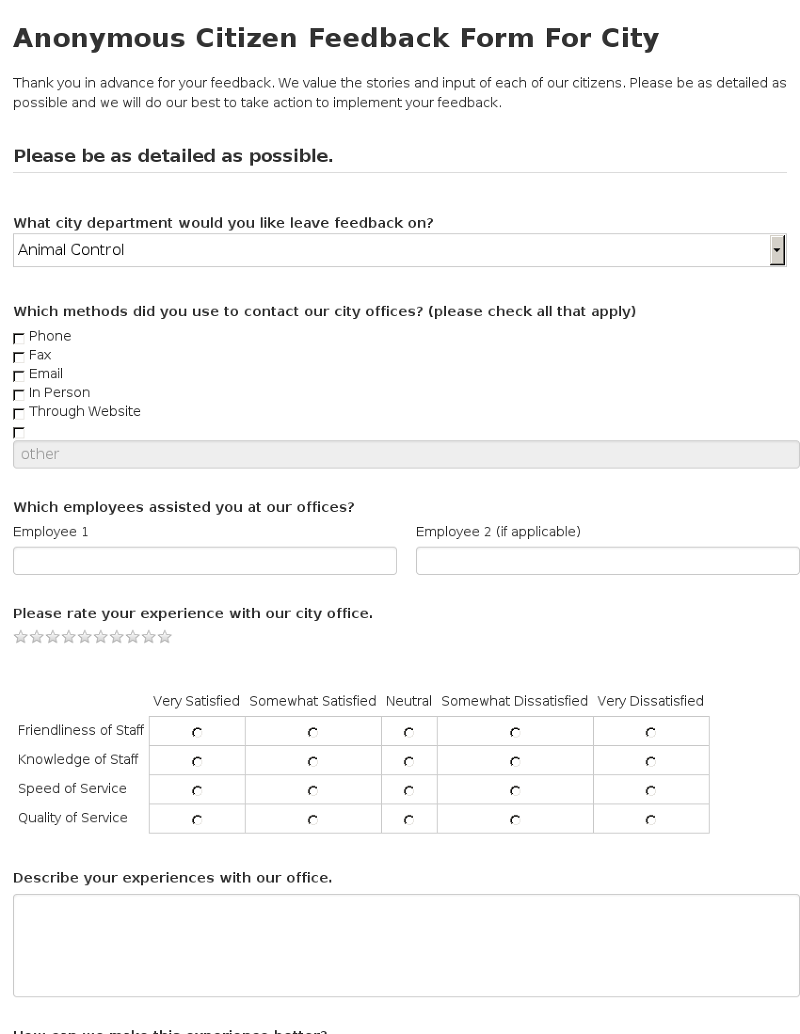Mark Speed of Service Very Dissatisfied
Image resolution: width=800 pixels, height=1034 pixels.
(651, 790)
